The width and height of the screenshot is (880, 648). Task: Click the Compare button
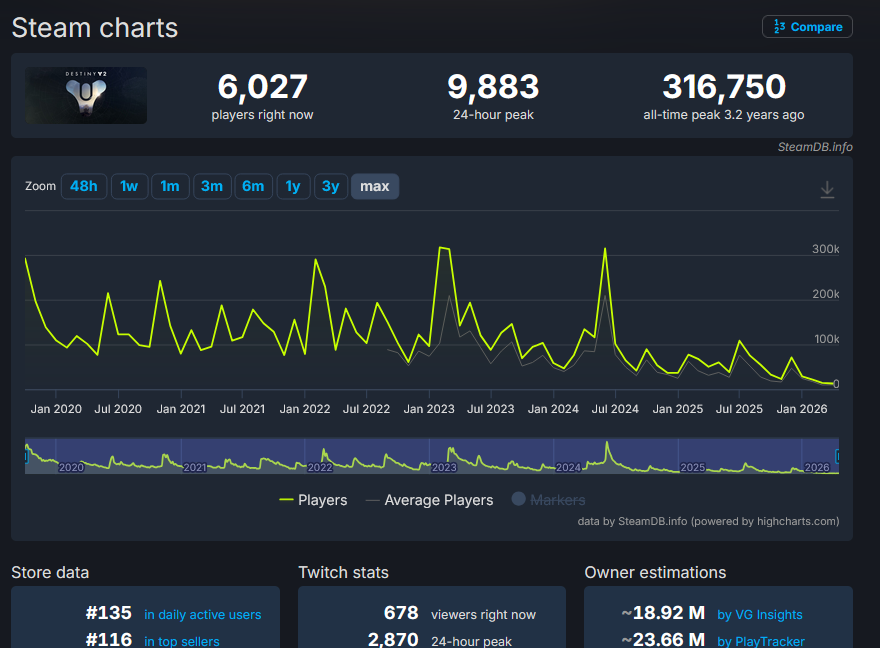(807, 27)
